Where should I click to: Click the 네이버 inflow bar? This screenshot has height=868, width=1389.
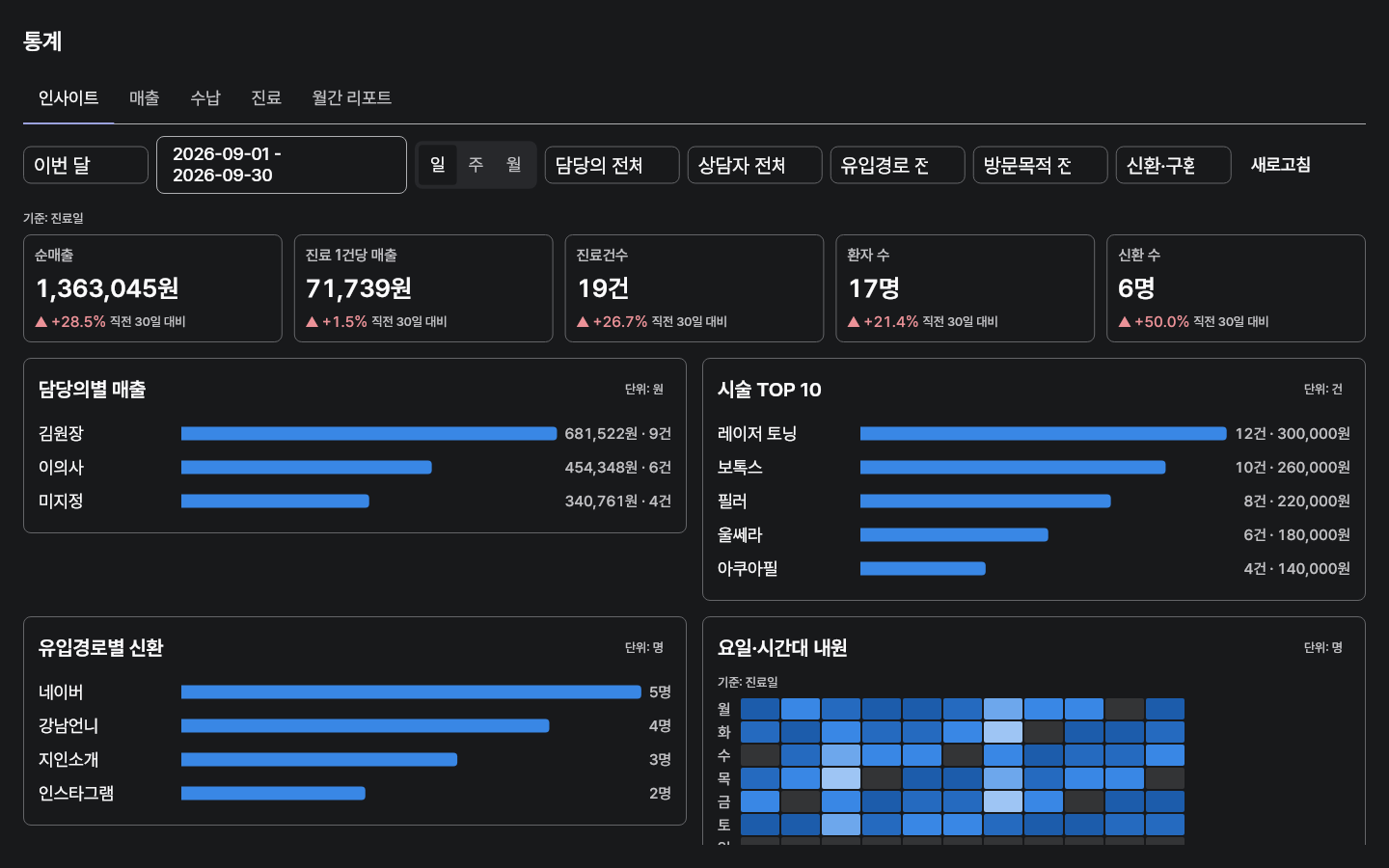tap(411, 692)
